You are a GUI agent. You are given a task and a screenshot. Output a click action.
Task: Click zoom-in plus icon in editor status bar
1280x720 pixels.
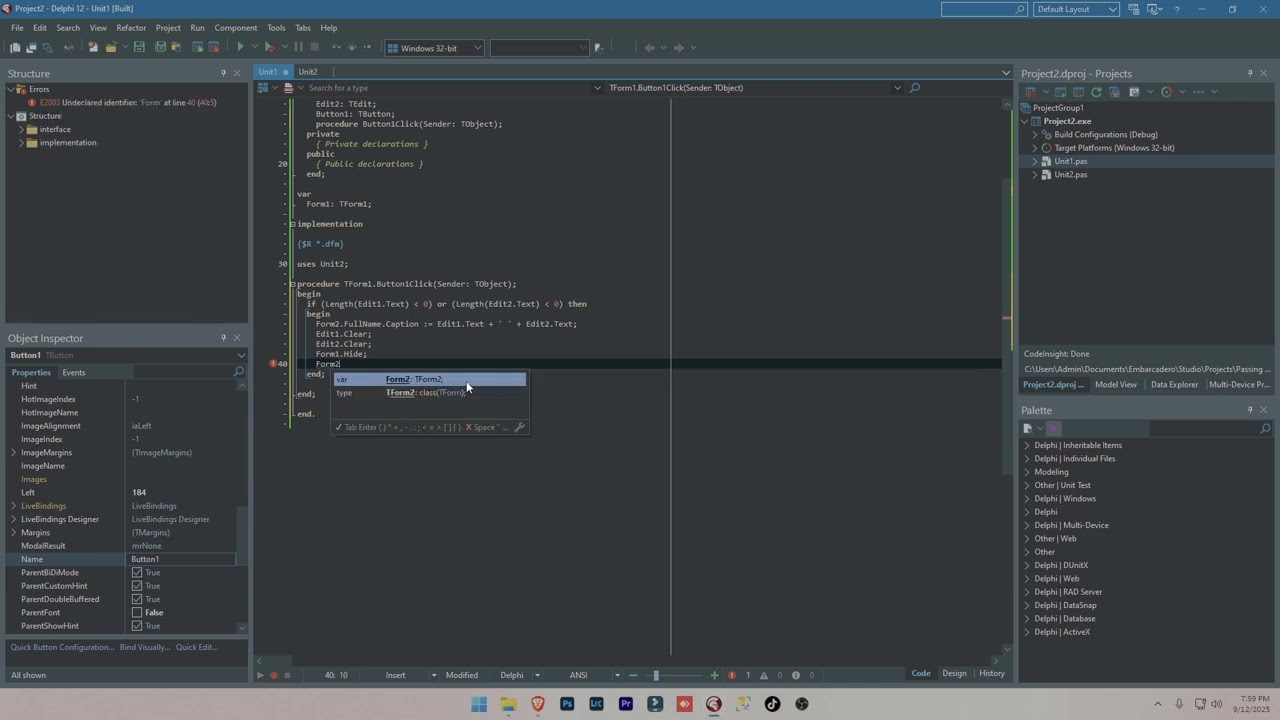714,675
